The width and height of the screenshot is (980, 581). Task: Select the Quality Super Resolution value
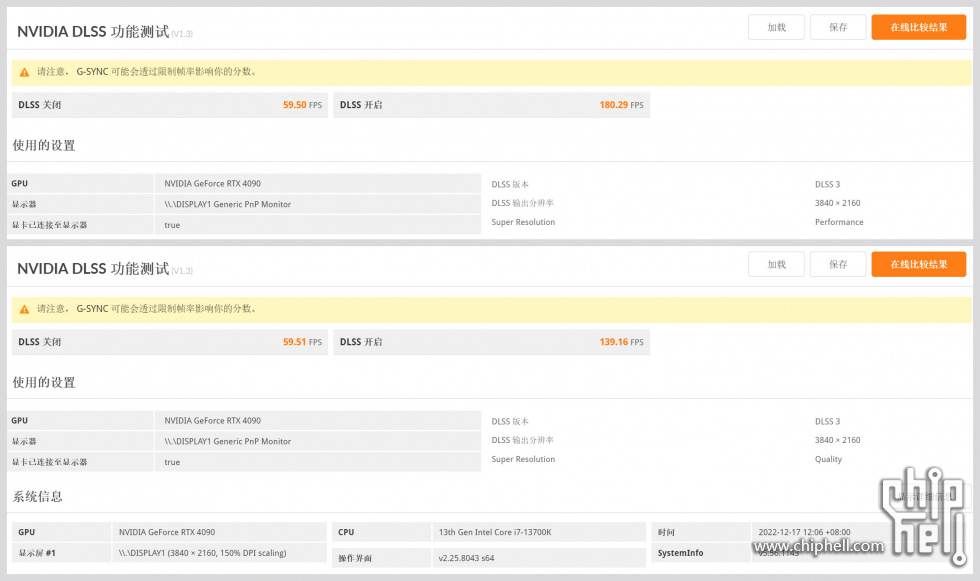828,459
